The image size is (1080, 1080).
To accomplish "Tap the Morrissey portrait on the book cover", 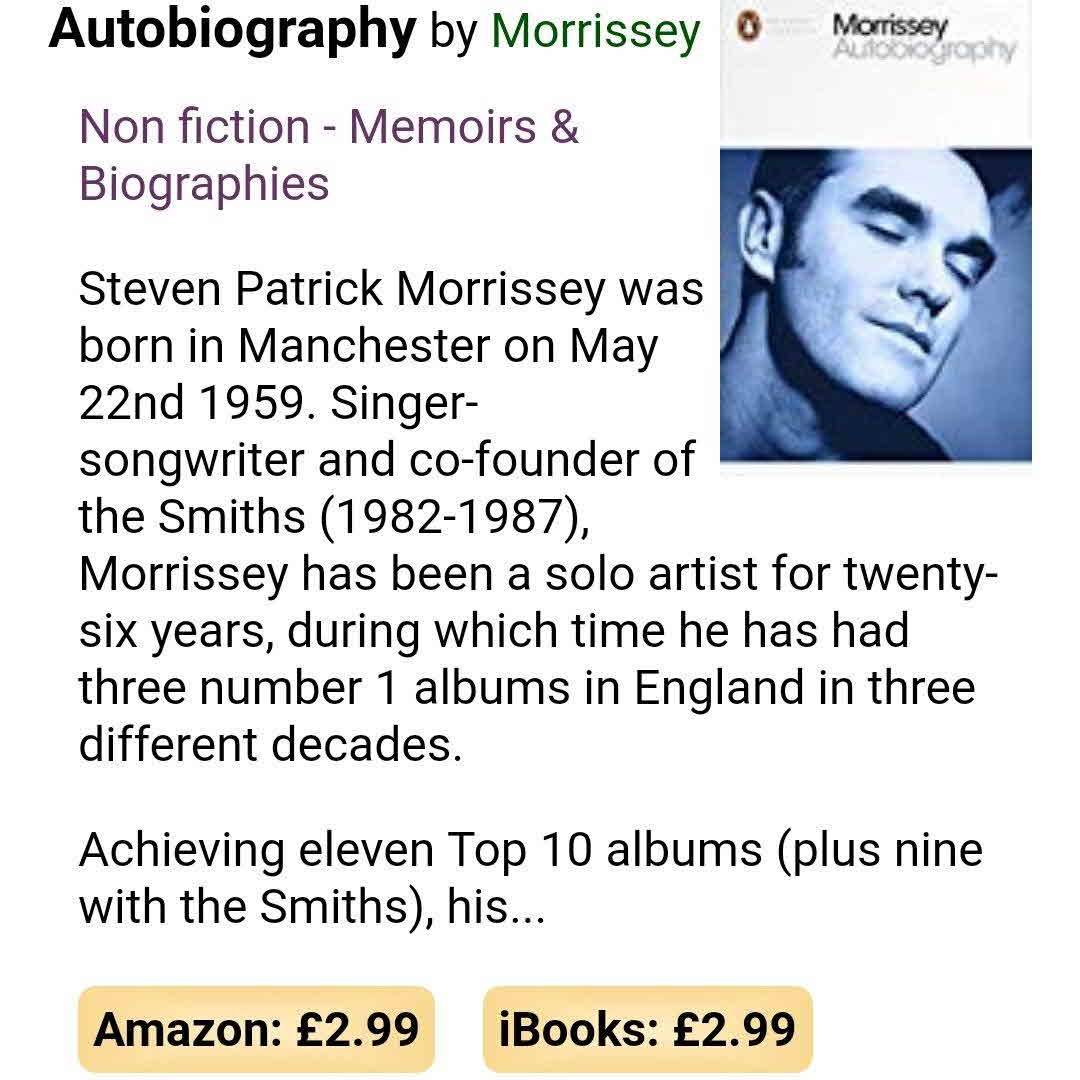I will tap(875, 305).
